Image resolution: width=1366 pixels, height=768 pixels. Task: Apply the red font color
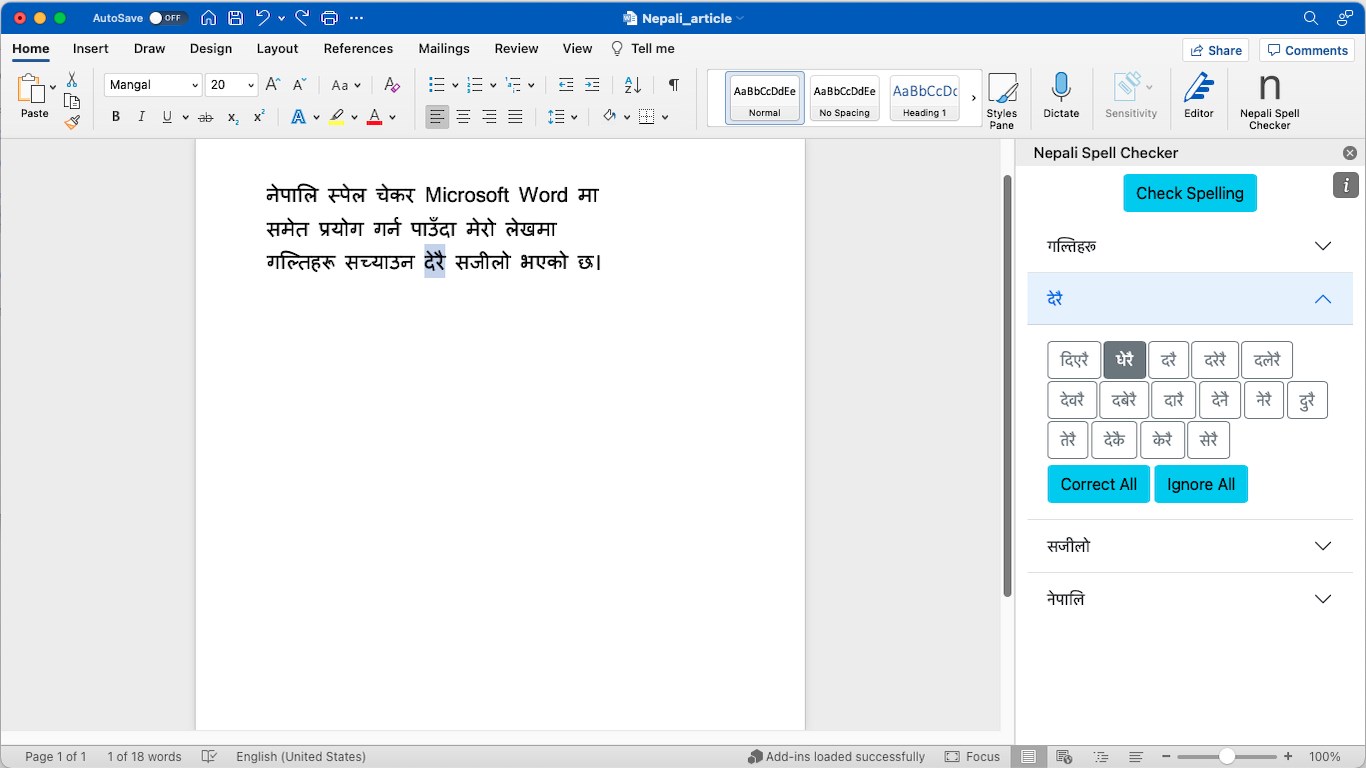[x=375, y=117]
